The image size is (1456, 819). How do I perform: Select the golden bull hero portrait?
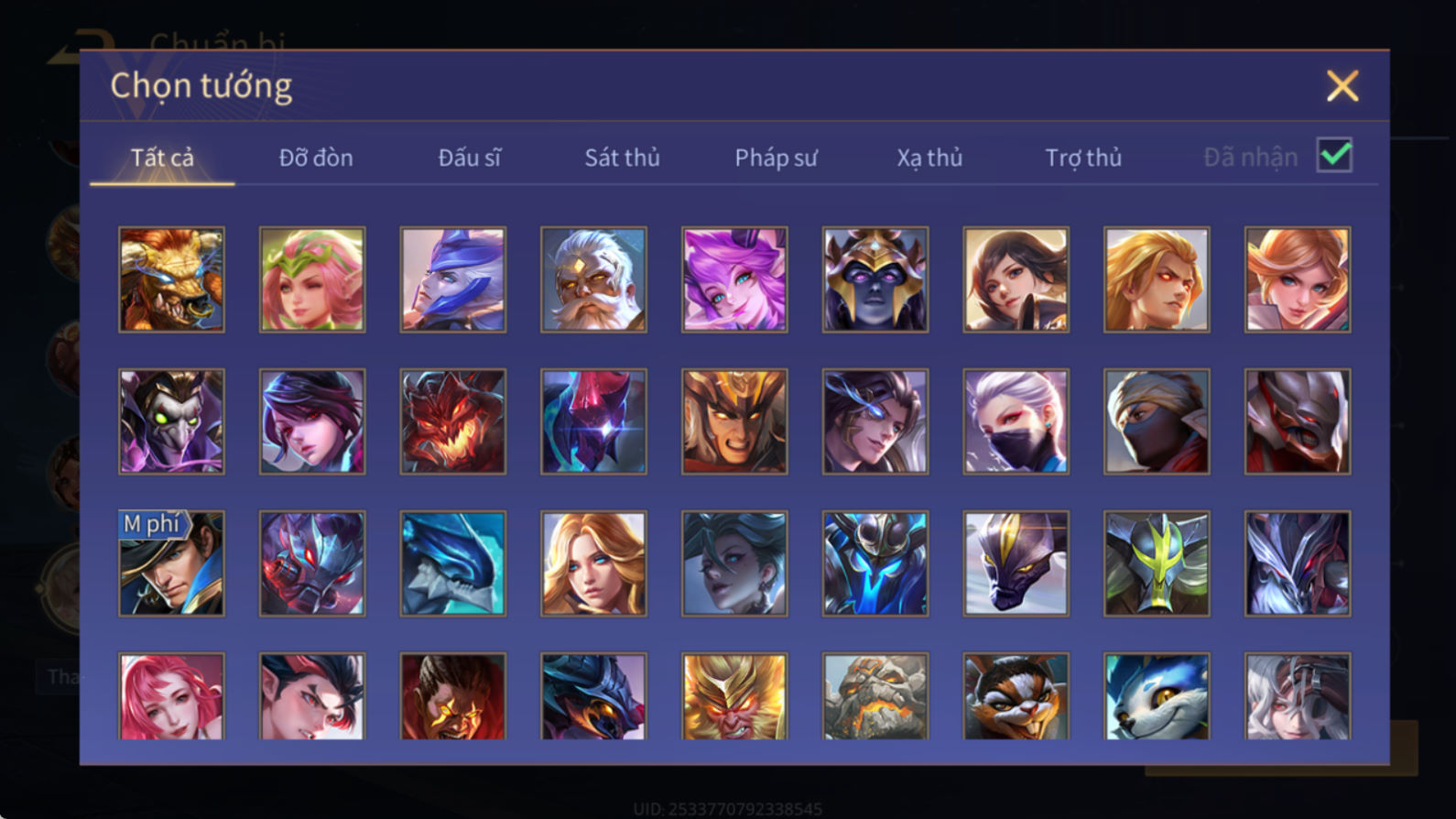coord(171,279)
